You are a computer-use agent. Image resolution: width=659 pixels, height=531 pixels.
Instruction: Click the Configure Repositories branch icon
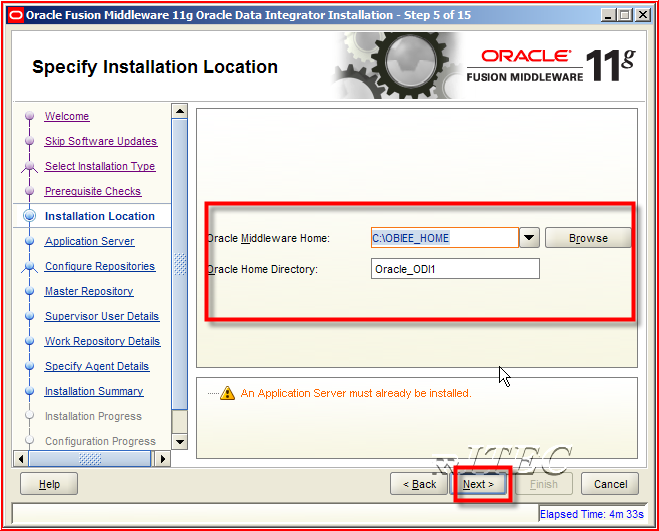[29, 267]
